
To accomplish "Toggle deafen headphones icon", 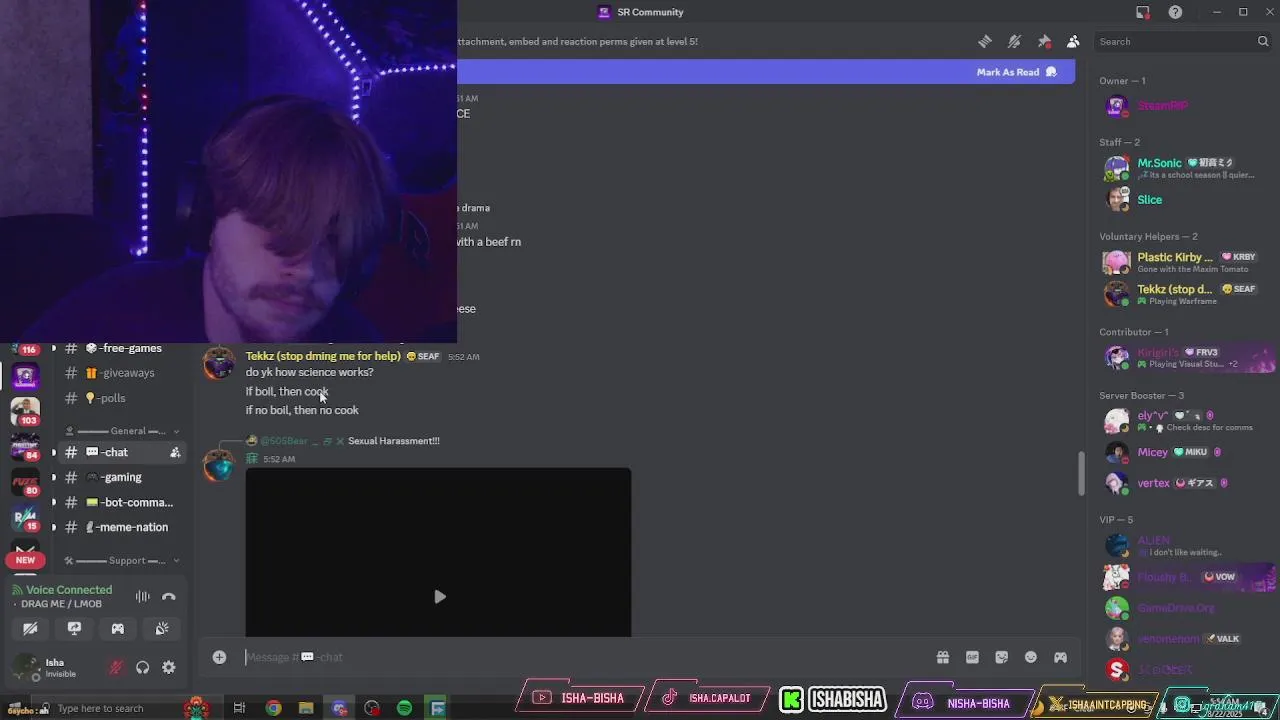I will pos(142,668).
